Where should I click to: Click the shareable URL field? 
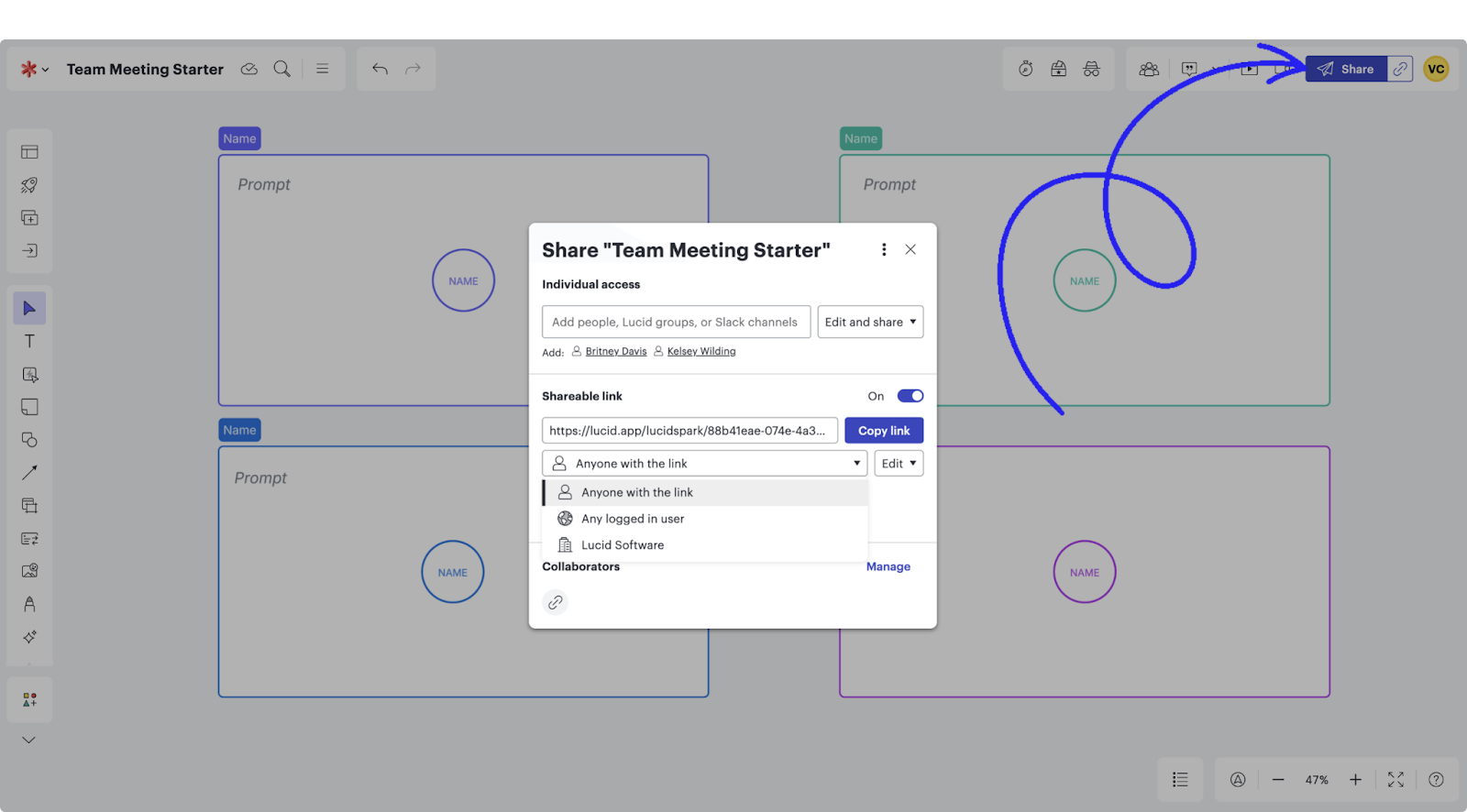tap(689, 431)
